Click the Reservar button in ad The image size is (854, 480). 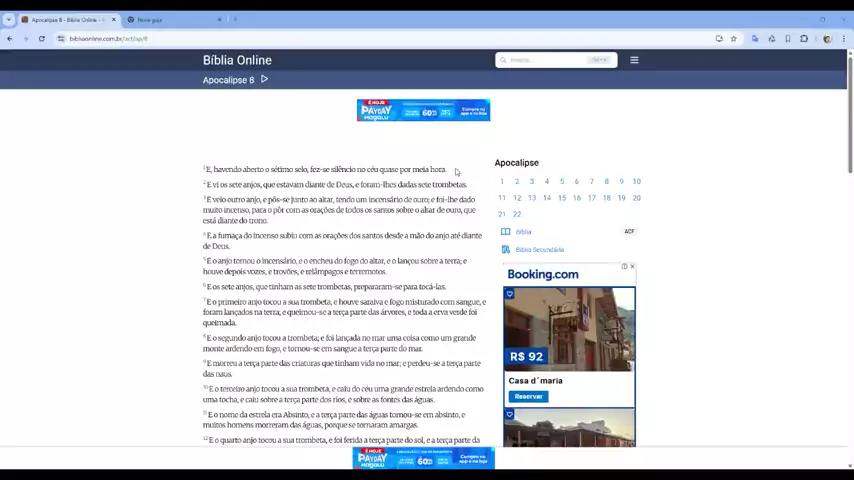[x=528, y=396]
